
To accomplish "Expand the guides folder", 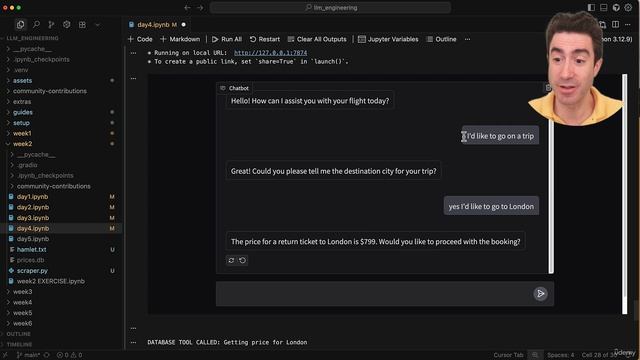I will [x=22, y=112].
